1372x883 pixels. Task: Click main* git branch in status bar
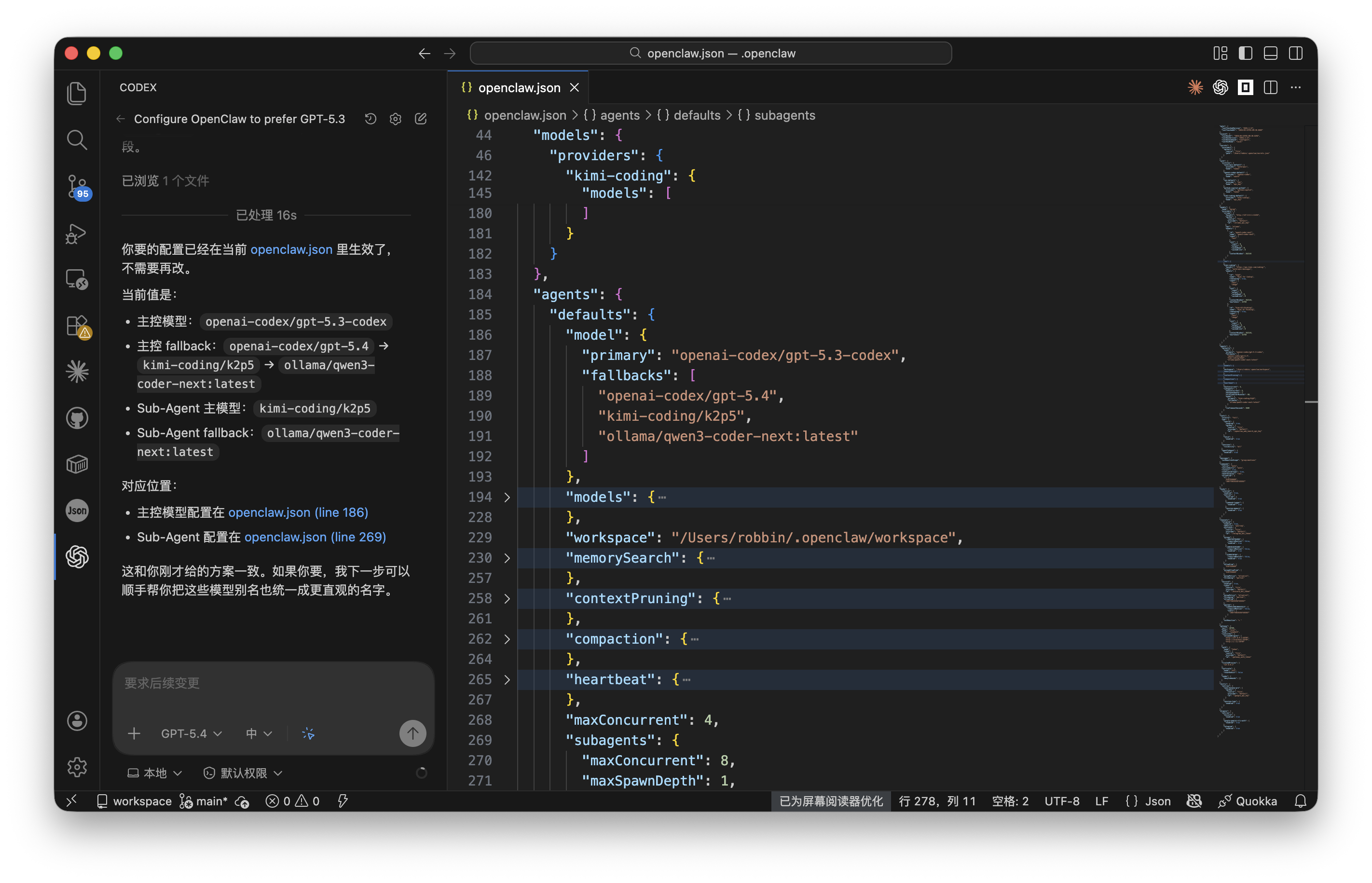[203, 801]
